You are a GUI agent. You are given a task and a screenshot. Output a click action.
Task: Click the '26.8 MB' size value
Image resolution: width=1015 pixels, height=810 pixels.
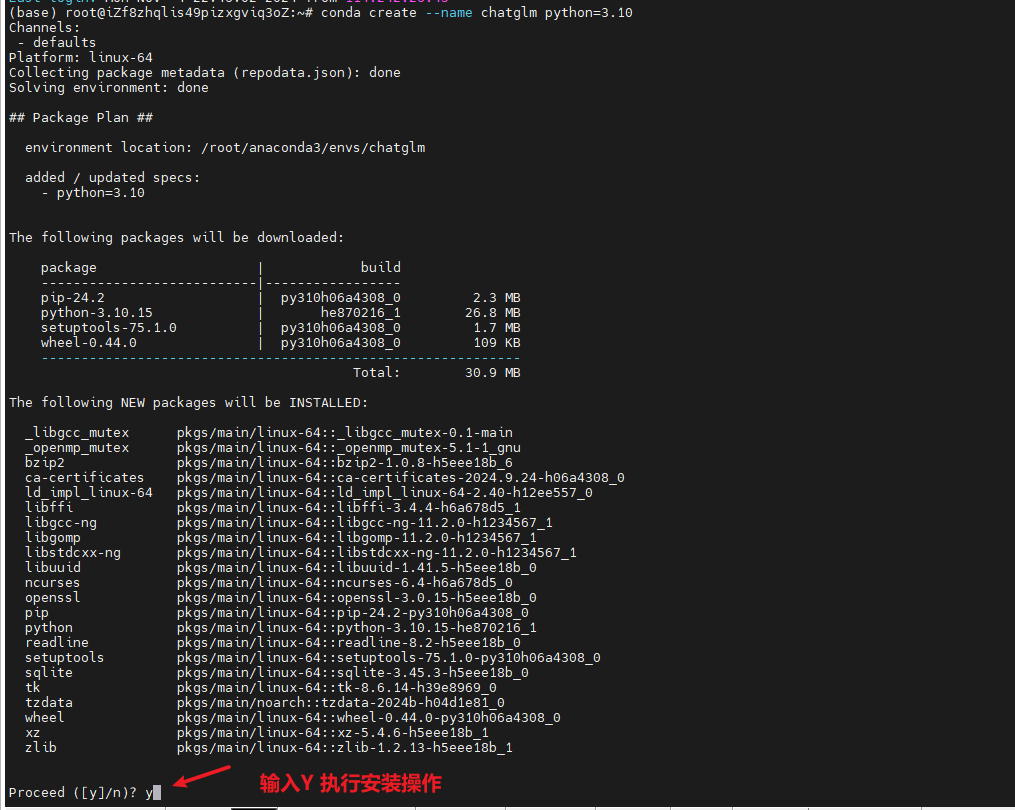(x=493, y=313)
